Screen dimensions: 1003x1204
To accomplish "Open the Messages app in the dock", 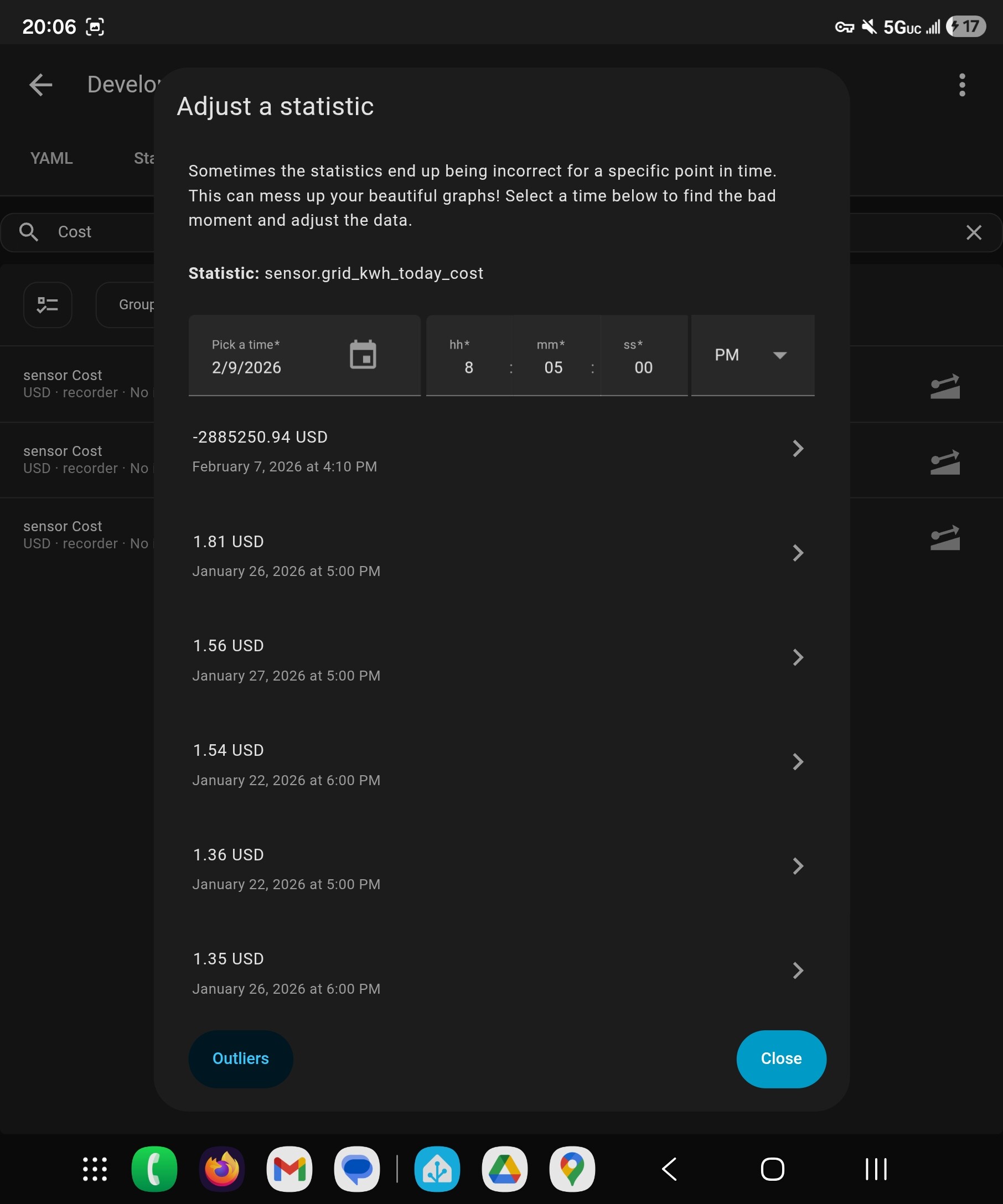I will tap(356, 1169).
